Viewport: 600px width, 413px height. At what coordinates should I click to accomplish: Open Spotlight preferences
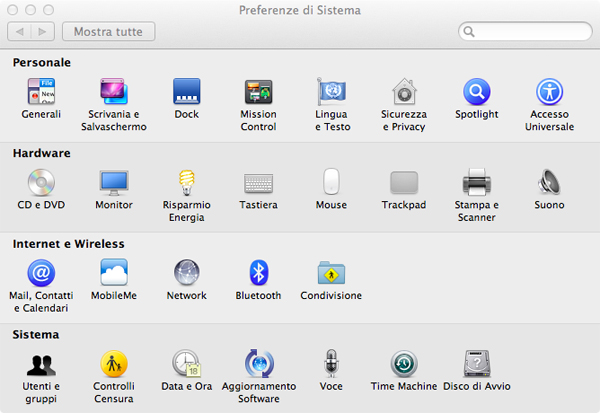[476, 93]
